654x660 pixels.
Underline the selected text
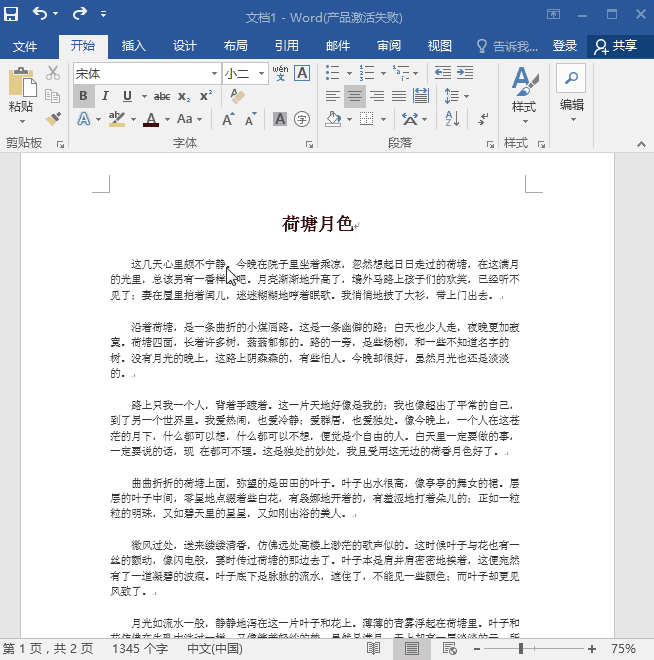click(127, 96)
